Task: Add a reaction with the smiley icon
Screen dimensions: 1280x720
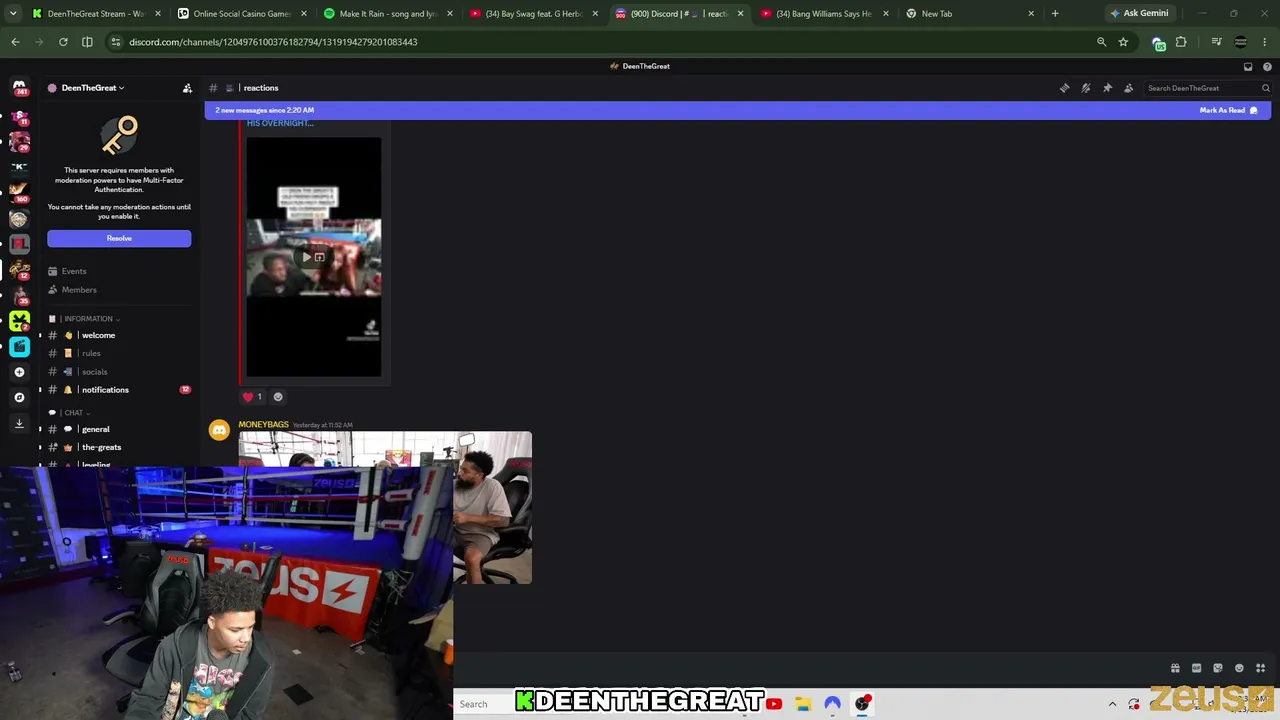Action: (x=278, y=397)
